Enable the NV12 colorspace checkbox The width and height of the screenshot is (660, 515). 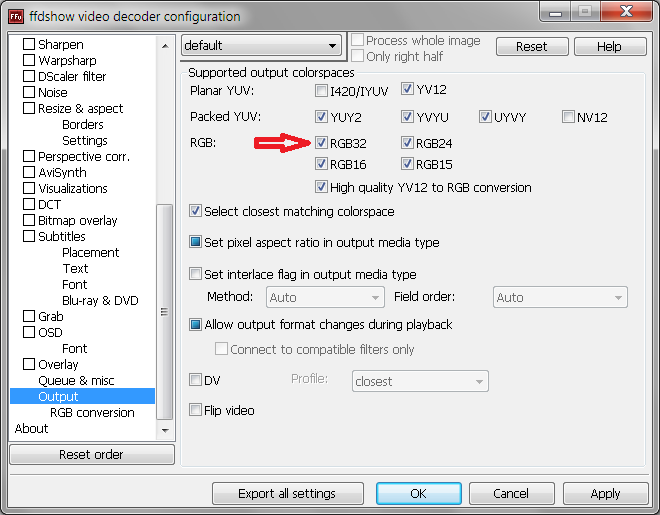[568, 117]
